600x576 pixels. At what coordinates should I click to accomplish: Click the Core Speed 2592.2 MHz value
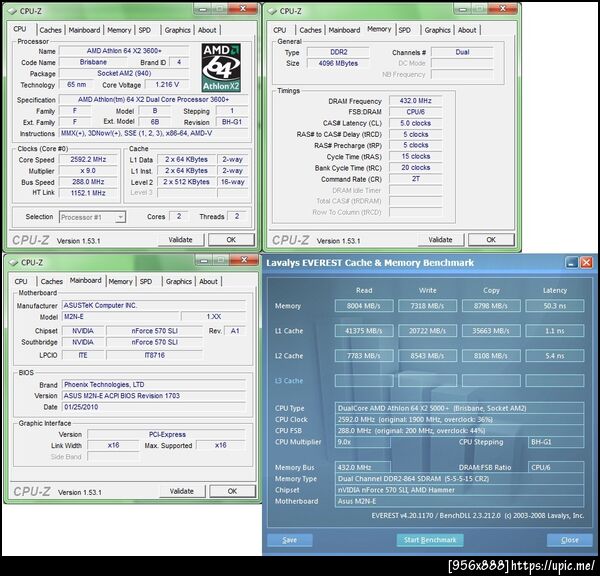88,160
